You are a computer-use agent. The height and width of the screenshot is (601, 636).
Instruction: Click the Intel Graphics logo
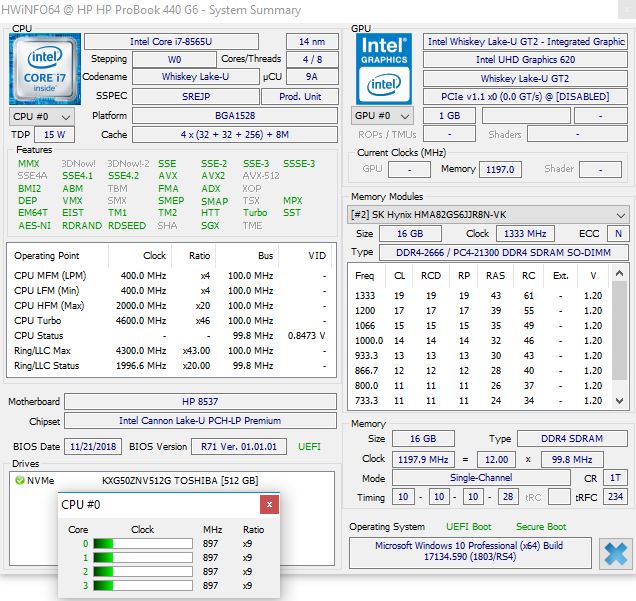(x=385, y=68)
